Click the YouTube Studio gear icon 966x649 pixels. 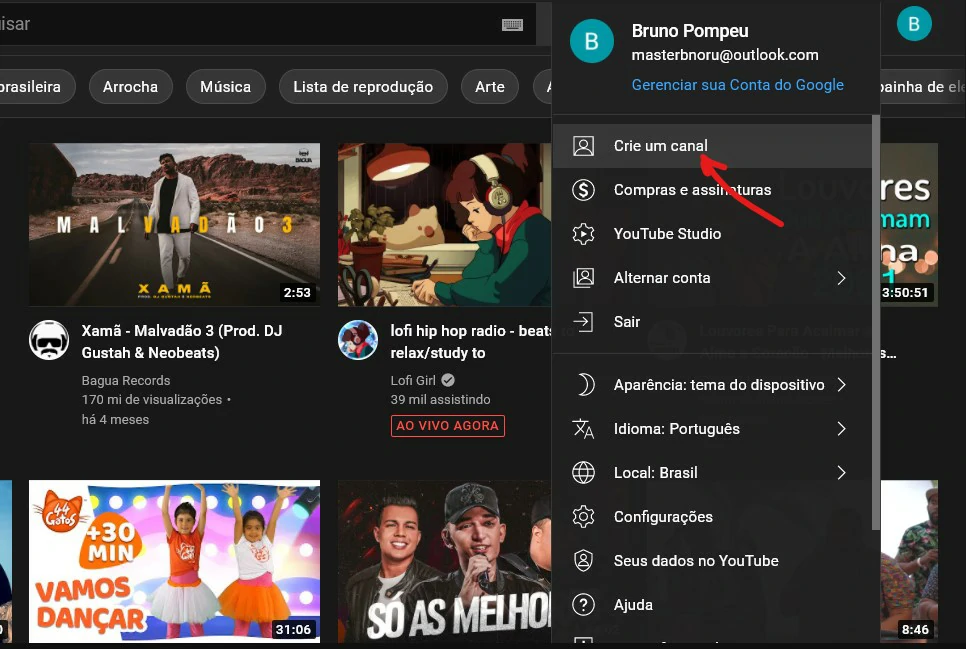[x=583, y=234]
